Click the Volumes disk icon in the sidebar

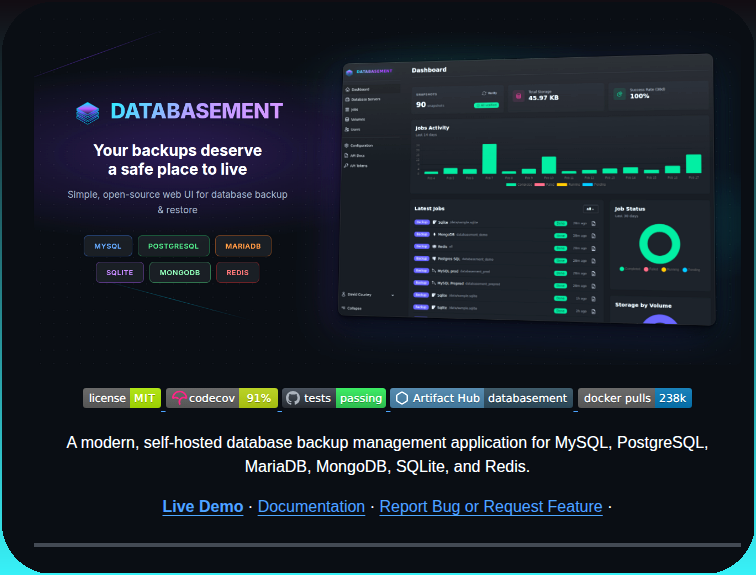[x=347, y=120]
